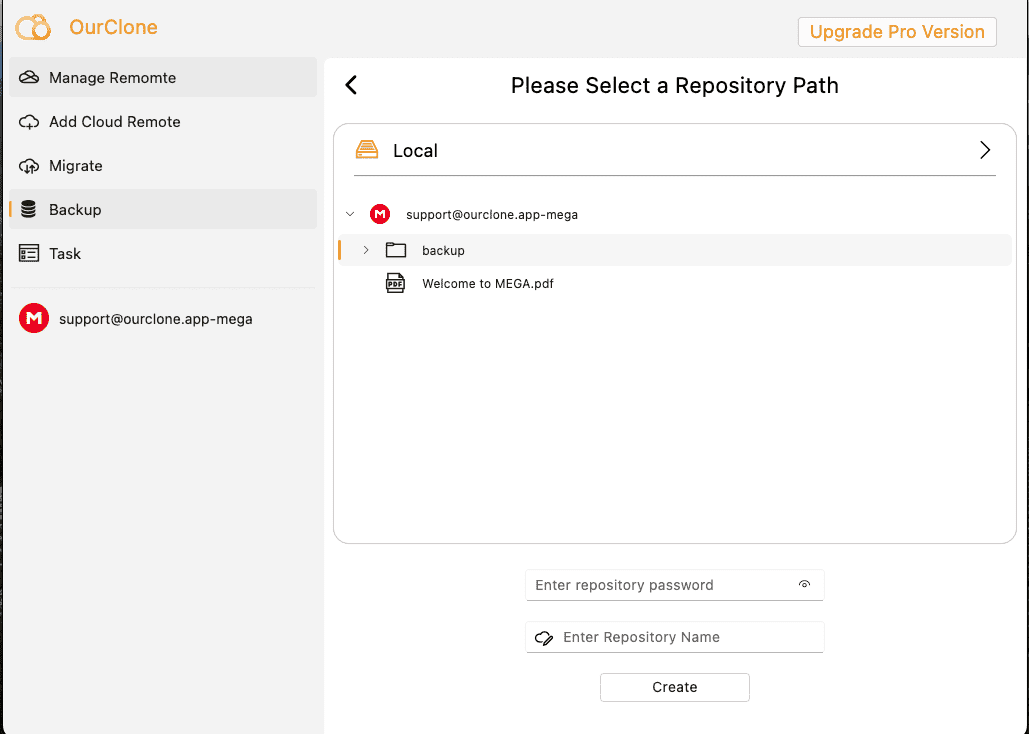Click the Manage Remomte cloud icon

pyautogui.click(x=29, y=77)
